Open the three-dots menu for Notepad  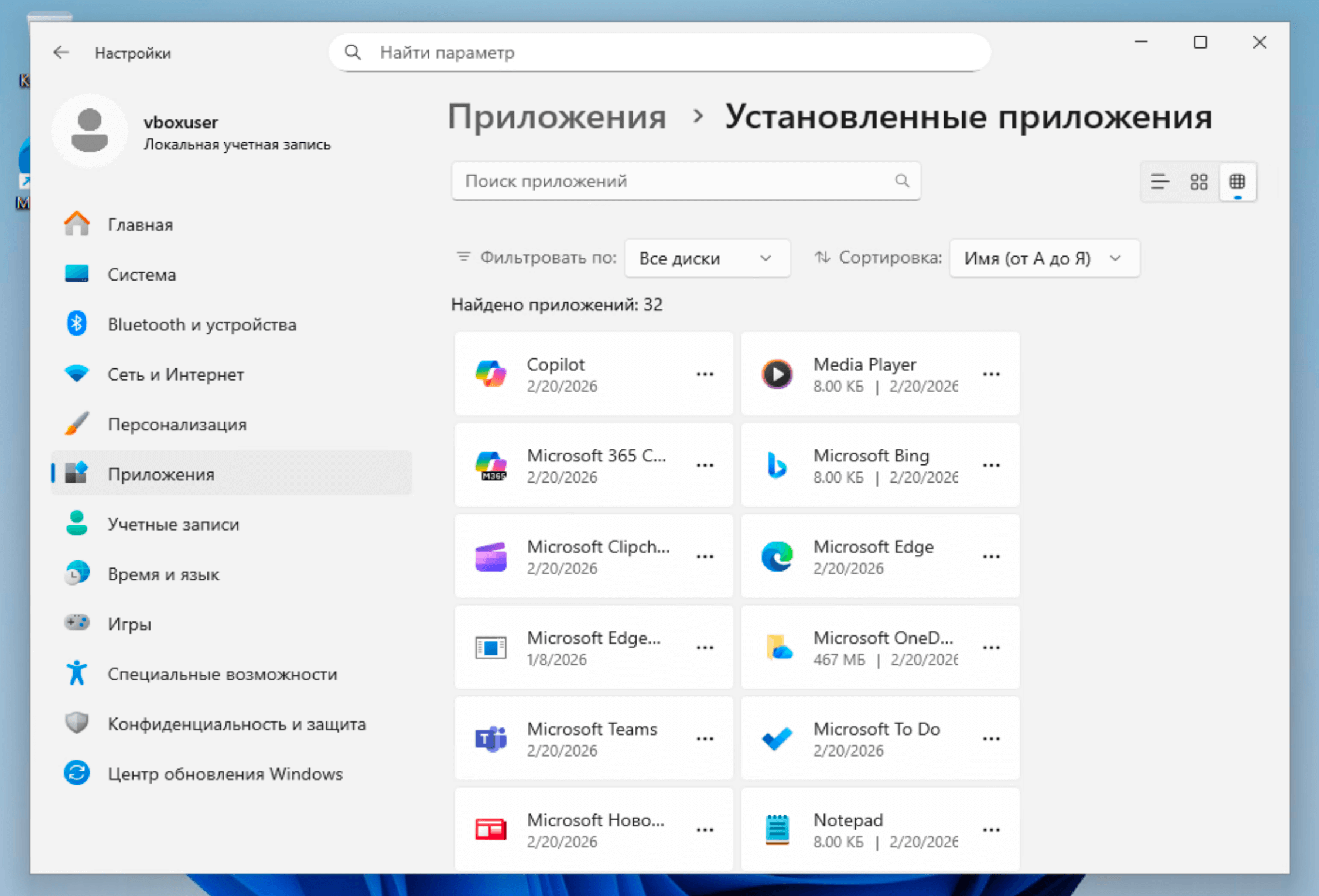pyautogui.click(x=991, y=830)
